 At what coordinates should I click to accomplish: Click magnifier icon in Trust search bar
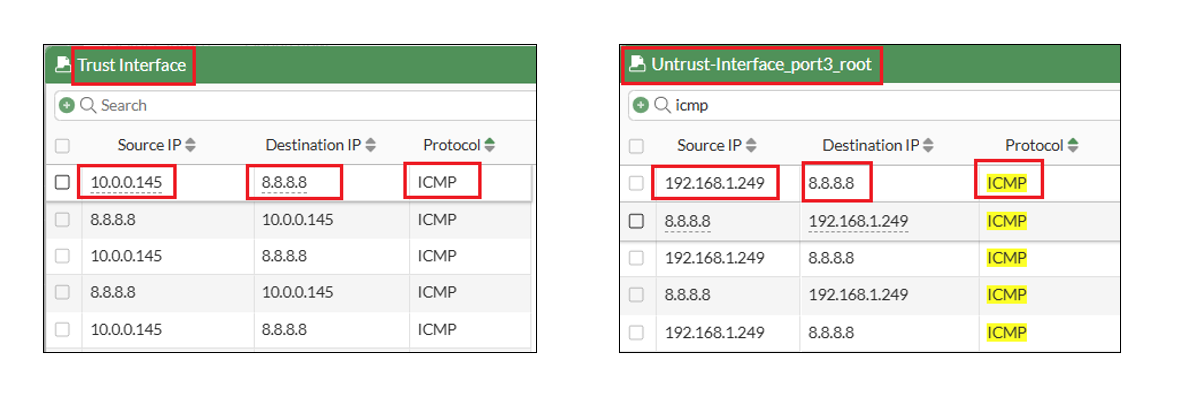88,105
